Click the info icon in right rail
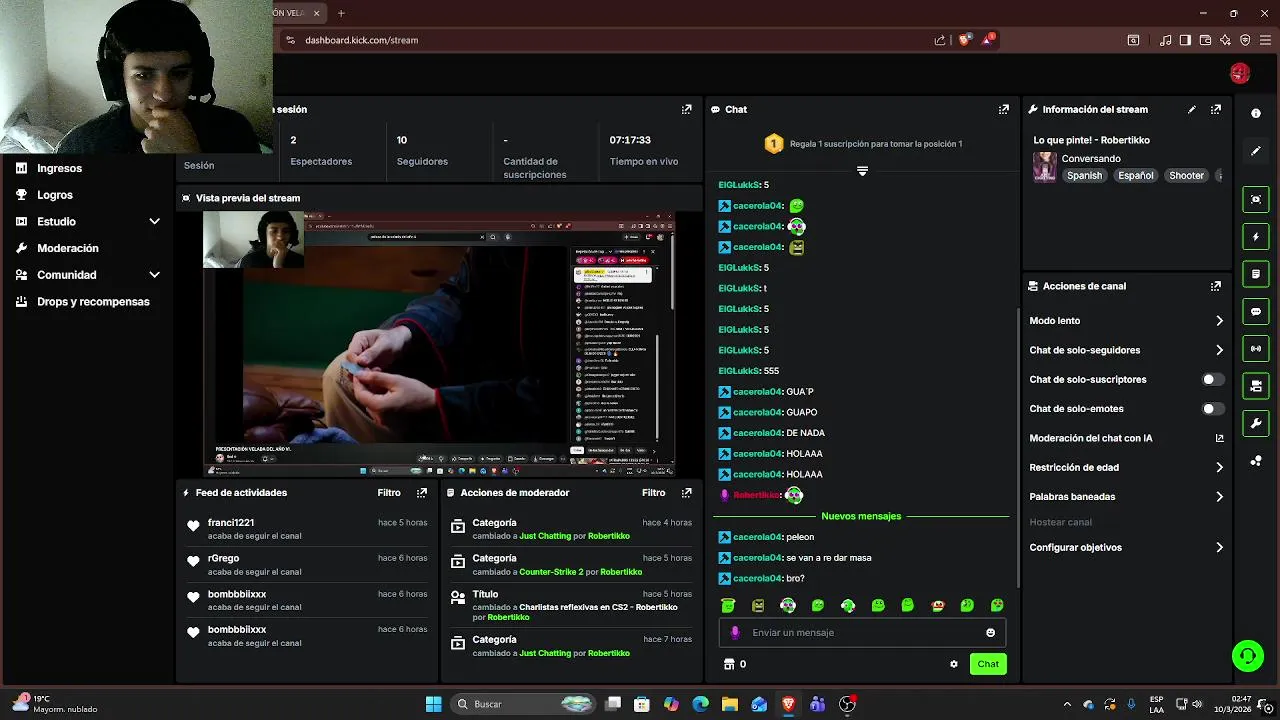Screen dimensions: 1280x720 (1256, 113)
